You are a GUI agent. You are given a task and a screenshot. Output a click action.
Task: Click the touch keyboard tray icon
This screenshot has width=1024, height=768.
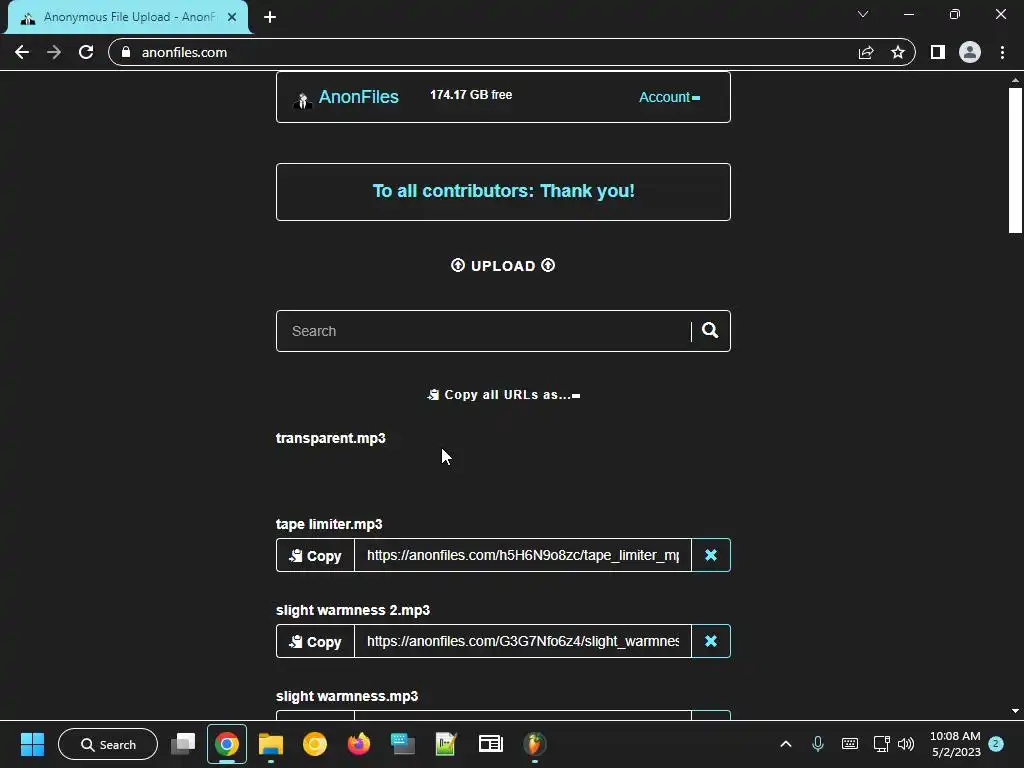[850, 744]
